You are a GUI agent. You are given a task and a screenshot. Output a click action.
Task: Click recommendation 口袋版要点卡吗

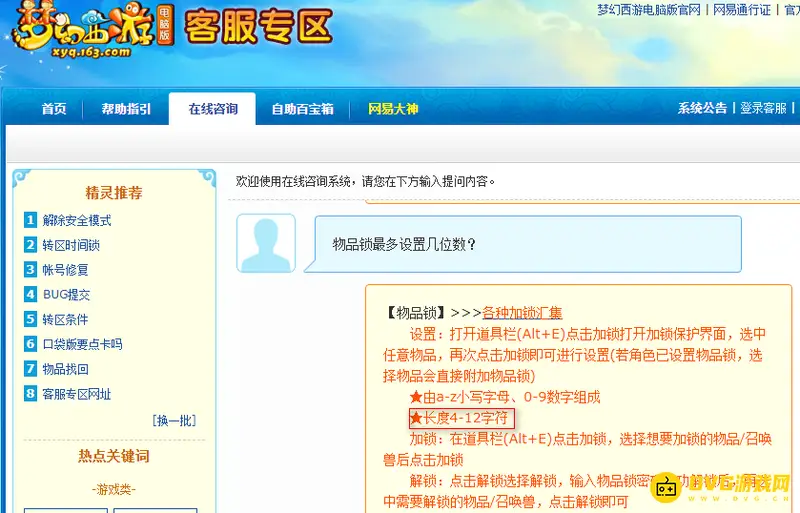(x=82, y=344)
